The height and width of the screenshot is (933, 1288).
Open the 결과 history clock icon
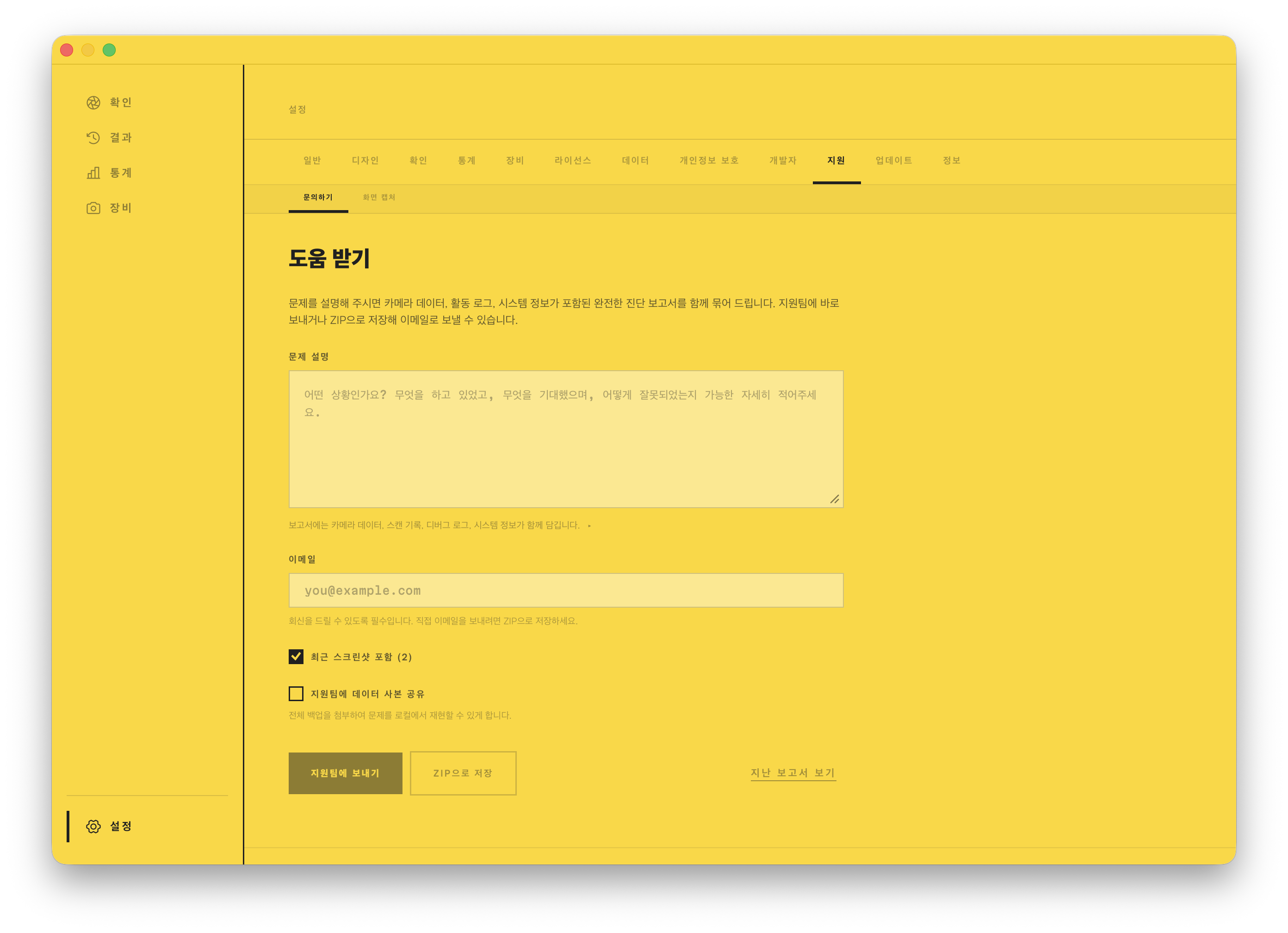tap(93, 137)
